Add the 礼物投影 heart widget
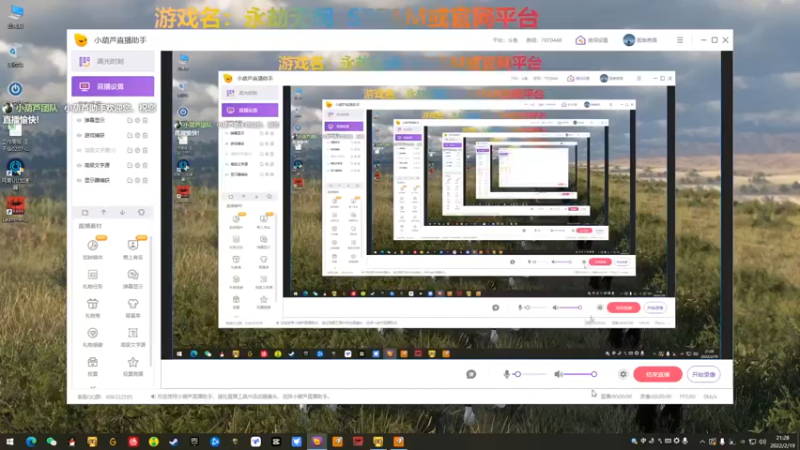 click(x=93, y=337)
